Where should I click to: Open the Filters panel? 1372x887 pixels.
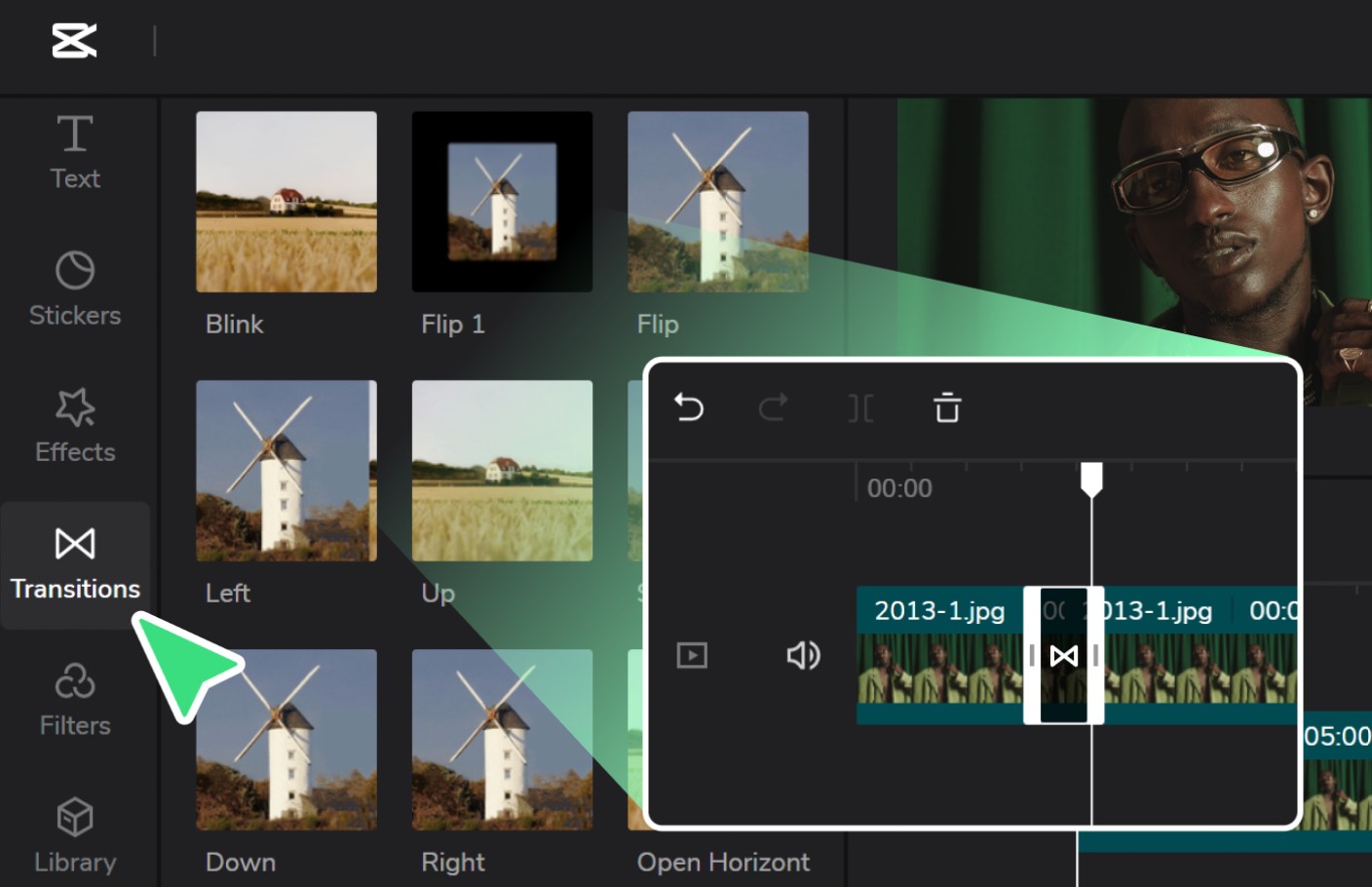[x=75, y=699]
